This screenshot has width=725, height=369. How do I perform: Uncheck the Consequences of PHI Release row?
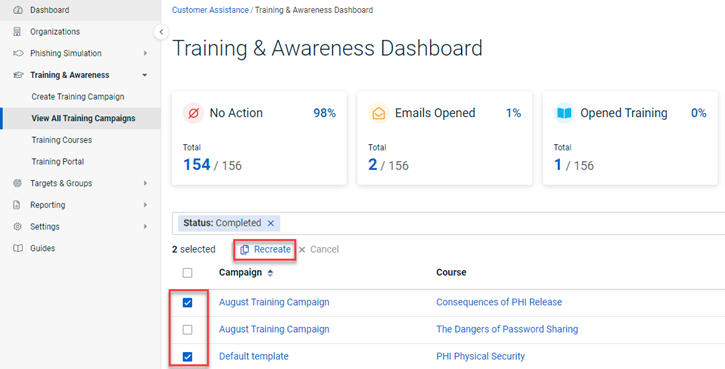(x=187, y=302)
